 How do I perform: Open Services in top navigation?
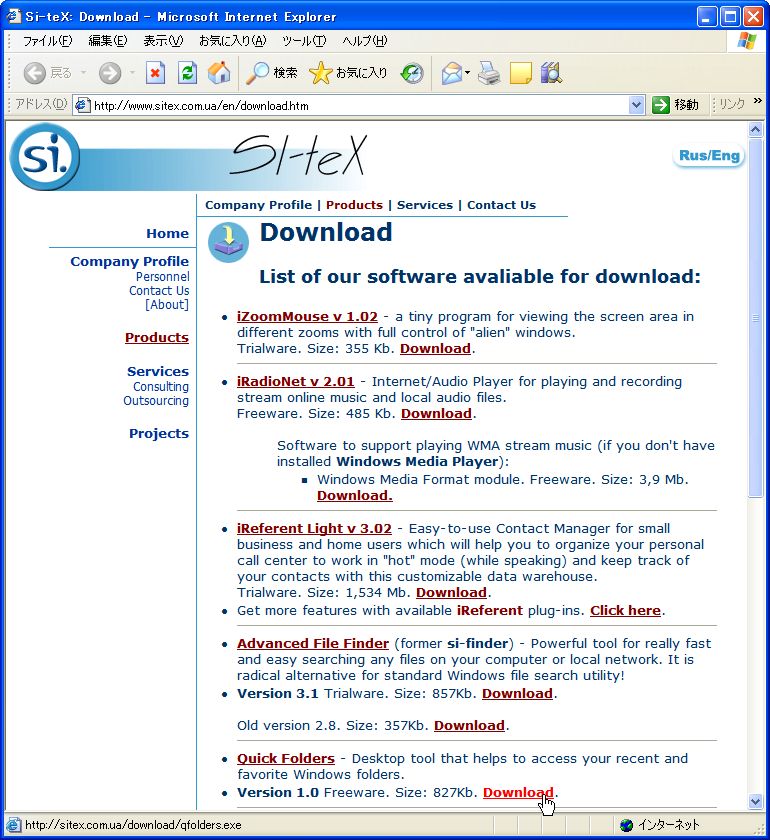(425, 205)
